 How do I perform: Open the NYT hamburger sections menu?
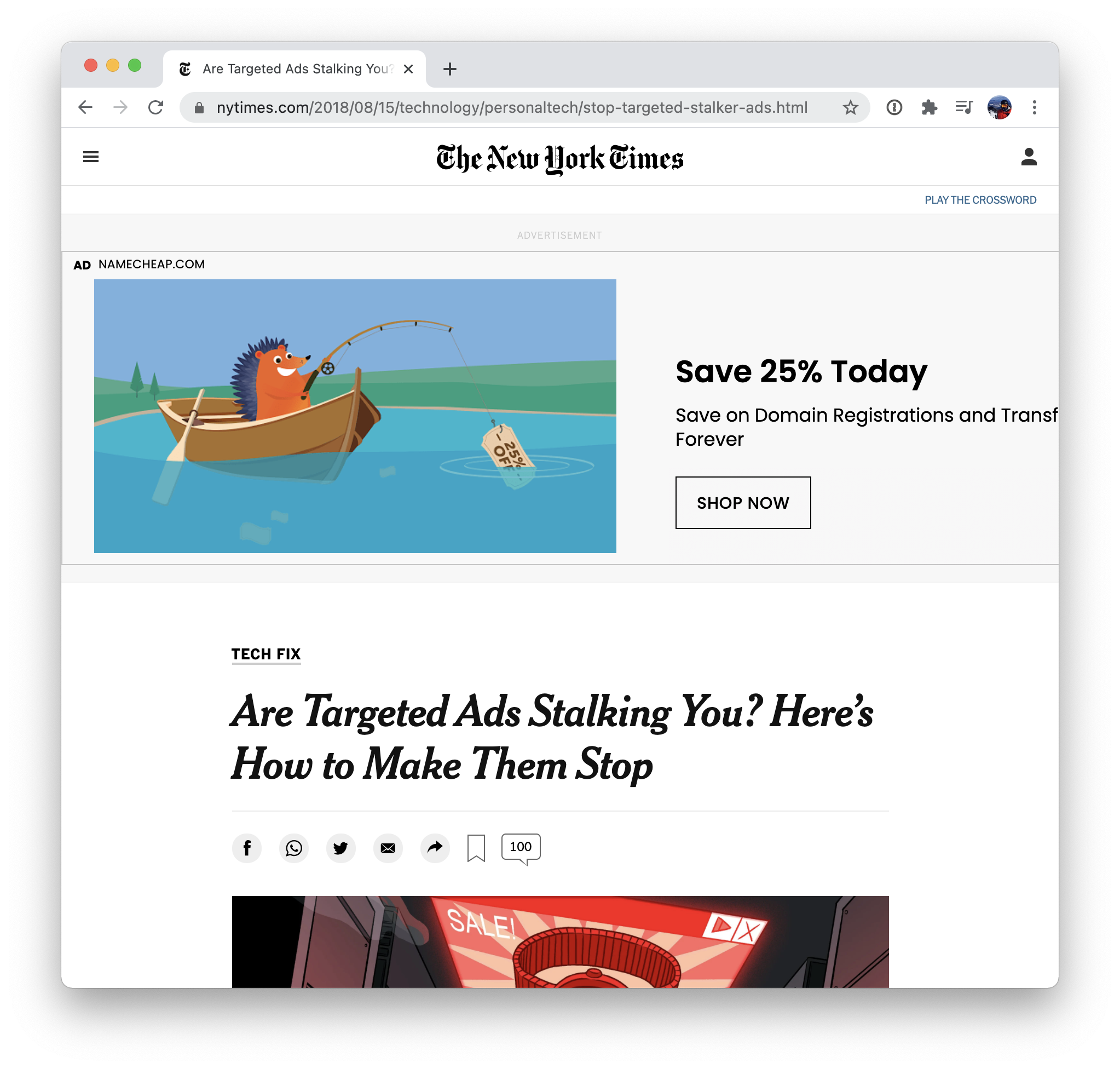pos(90,157)
